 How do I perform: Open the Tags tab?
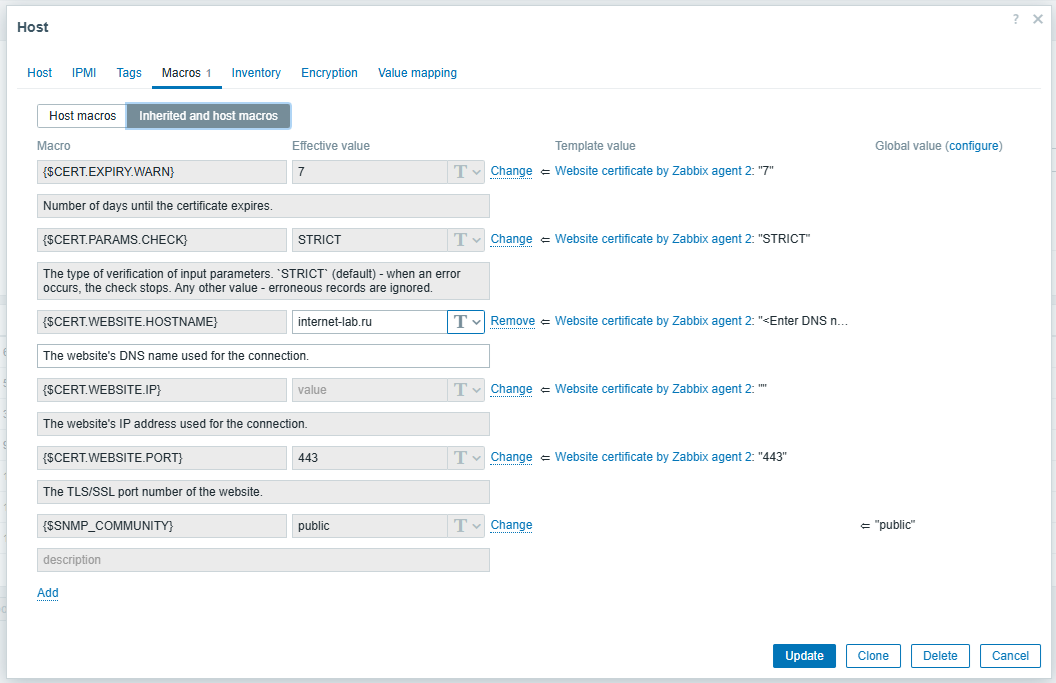[x=129, y=73]
